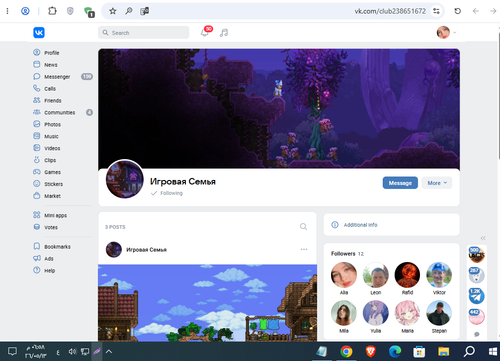Click the Videos sidebar icon
This screenshot has width=500, height=361.
click(37, 148)
